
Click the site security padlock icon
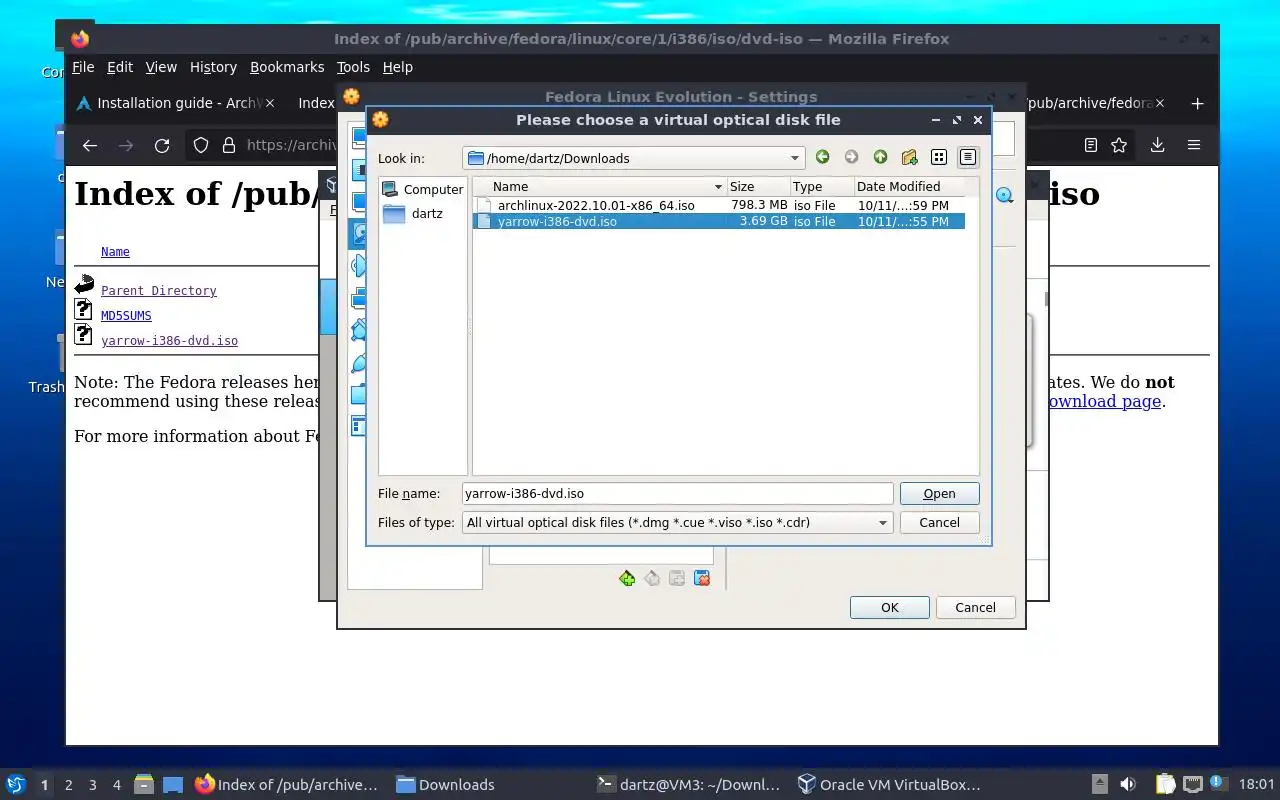pyautogui.click(x=228, y=145)
